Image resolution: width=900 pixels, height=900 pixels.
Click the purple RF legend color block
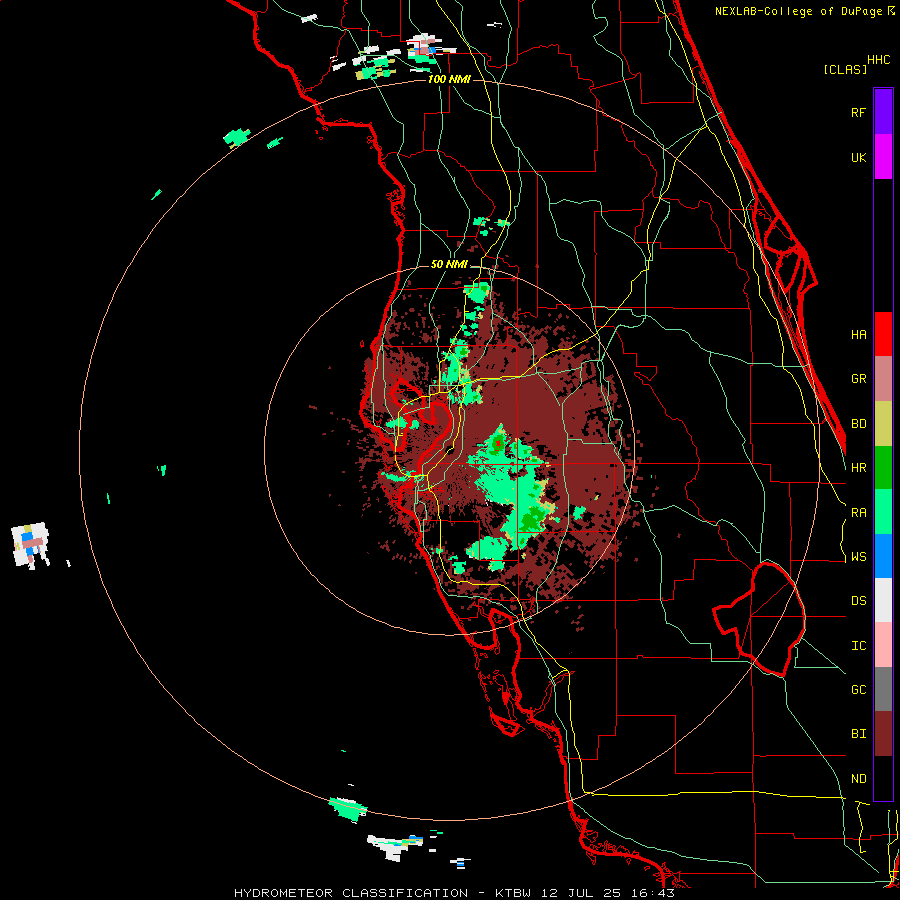click(x=883, y=112)
